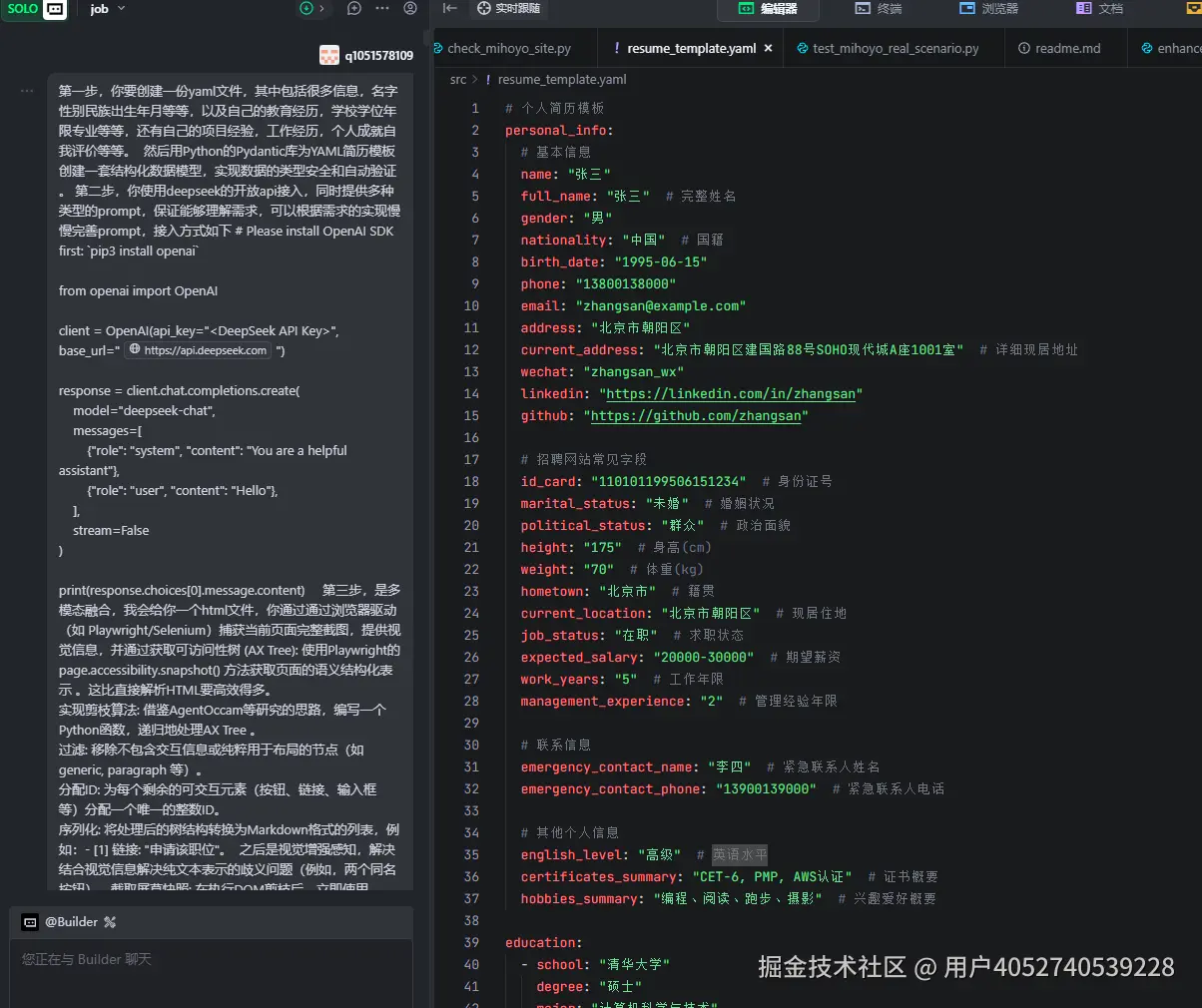Image resolution: width=1202 pixels, height=1008 pixels.
Task: Click the personal_info key on line 2
Action: [556, 131]
